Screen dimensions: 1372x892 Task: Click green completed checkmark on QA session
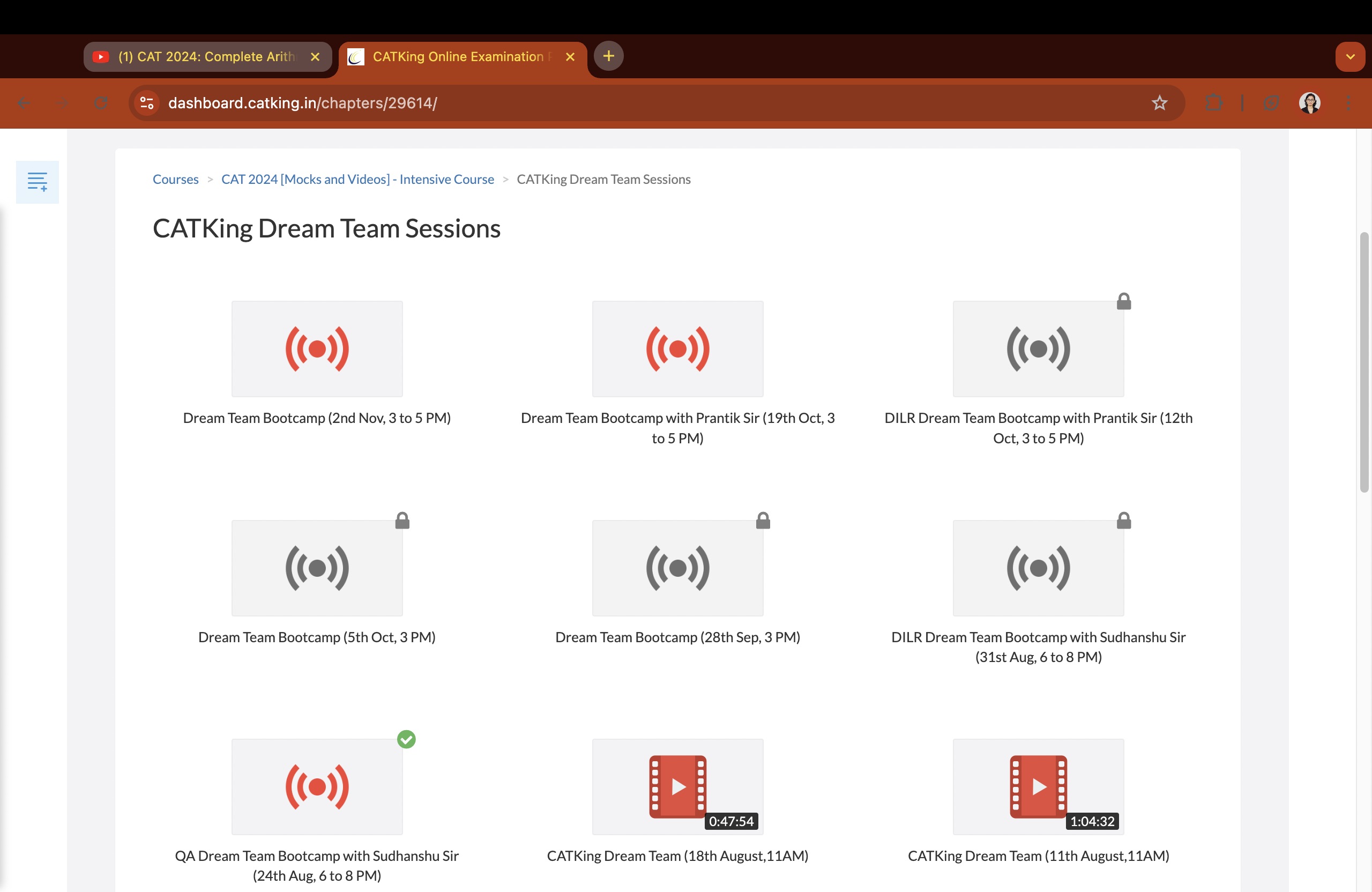(406, 739)
